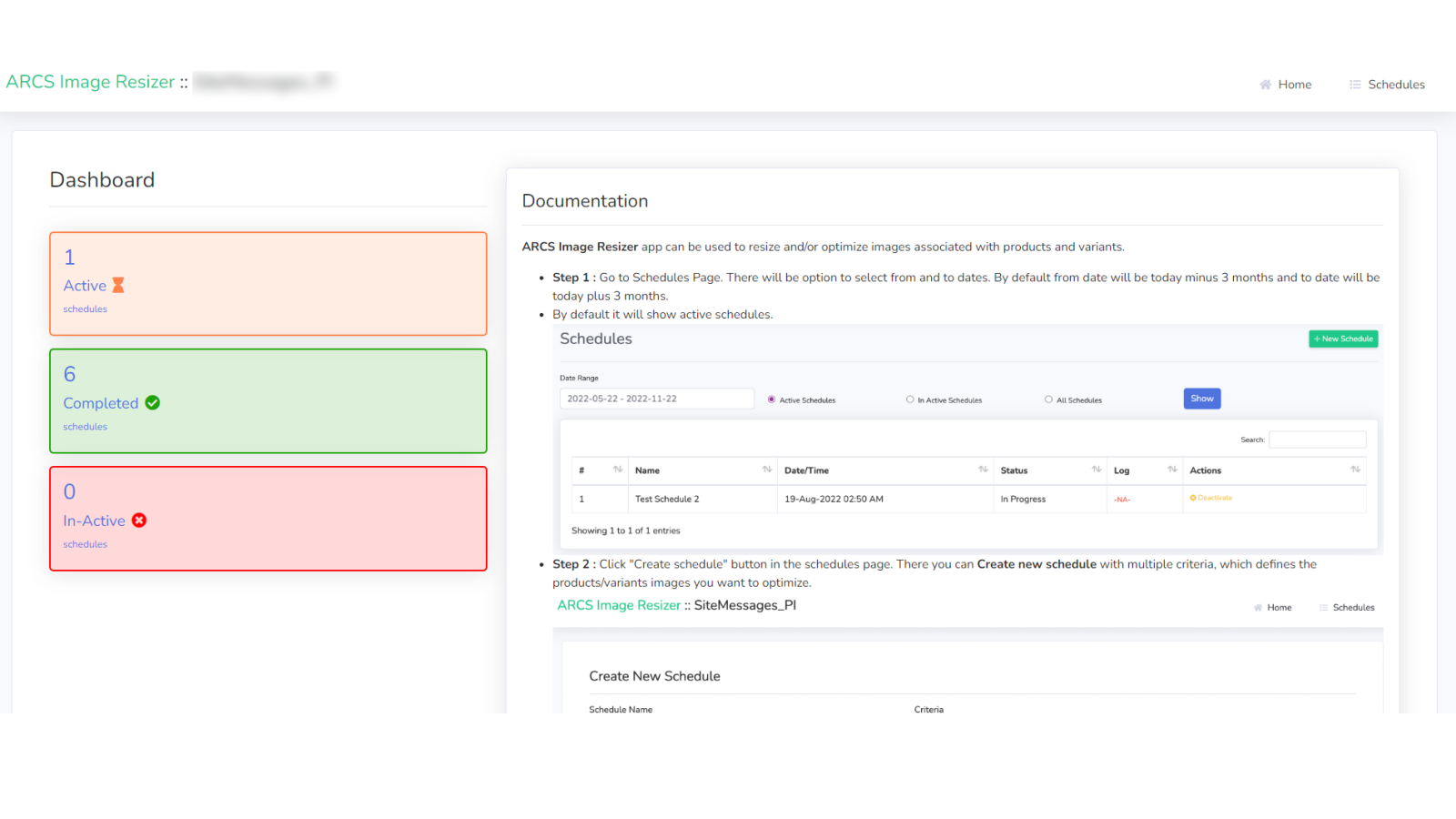This screenshot has height=819, width=1456.
Task: Click the red cross icon on In-Active card
Action: [x=138, y=521]
